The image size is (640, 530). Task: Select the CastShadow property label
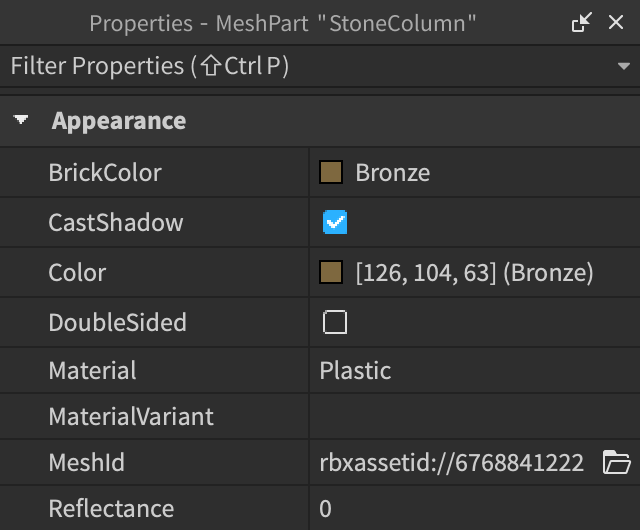tap(116, 223)
